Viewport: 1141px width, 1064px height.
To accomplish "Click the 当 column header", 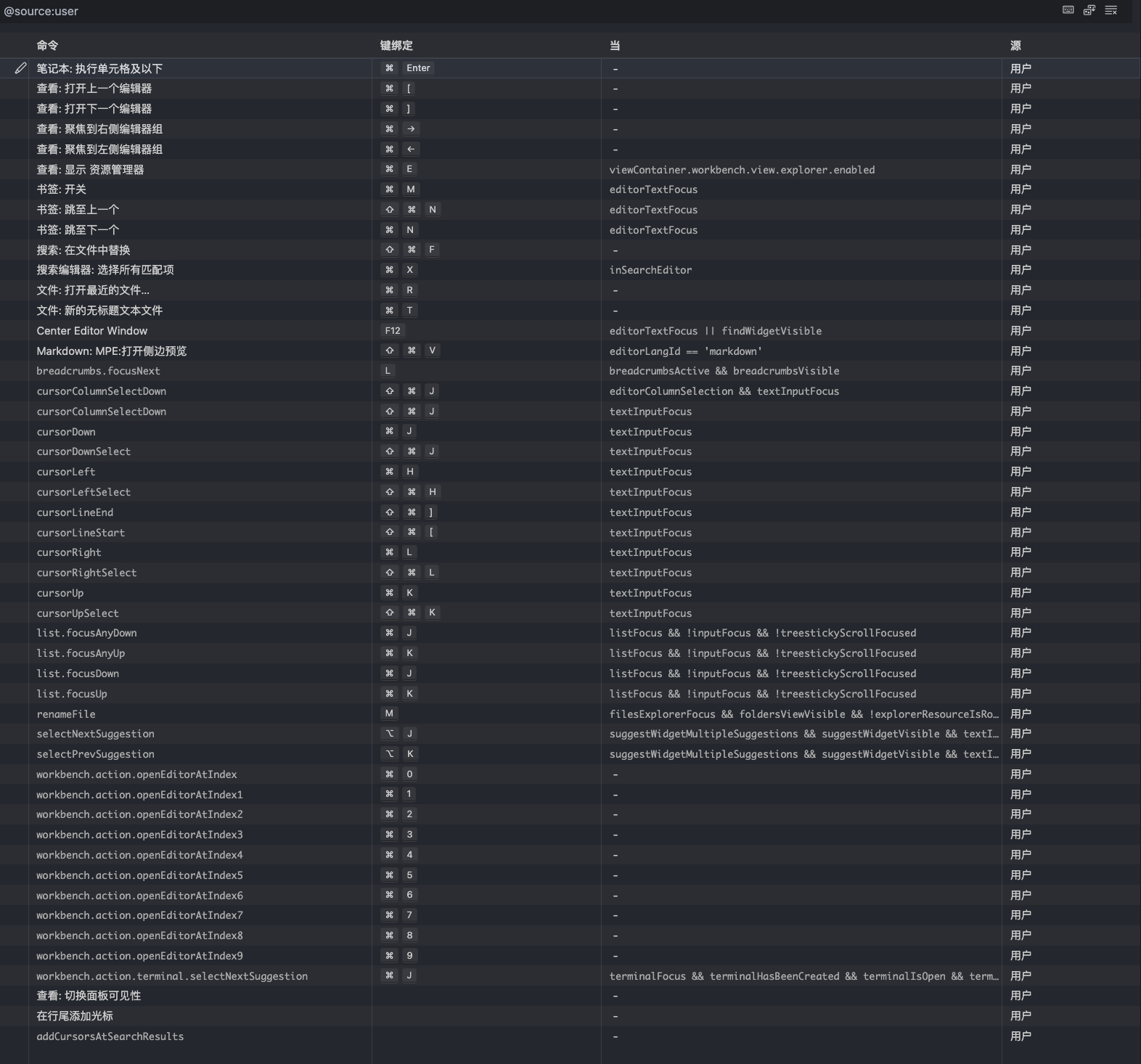I will coord(615,45).
